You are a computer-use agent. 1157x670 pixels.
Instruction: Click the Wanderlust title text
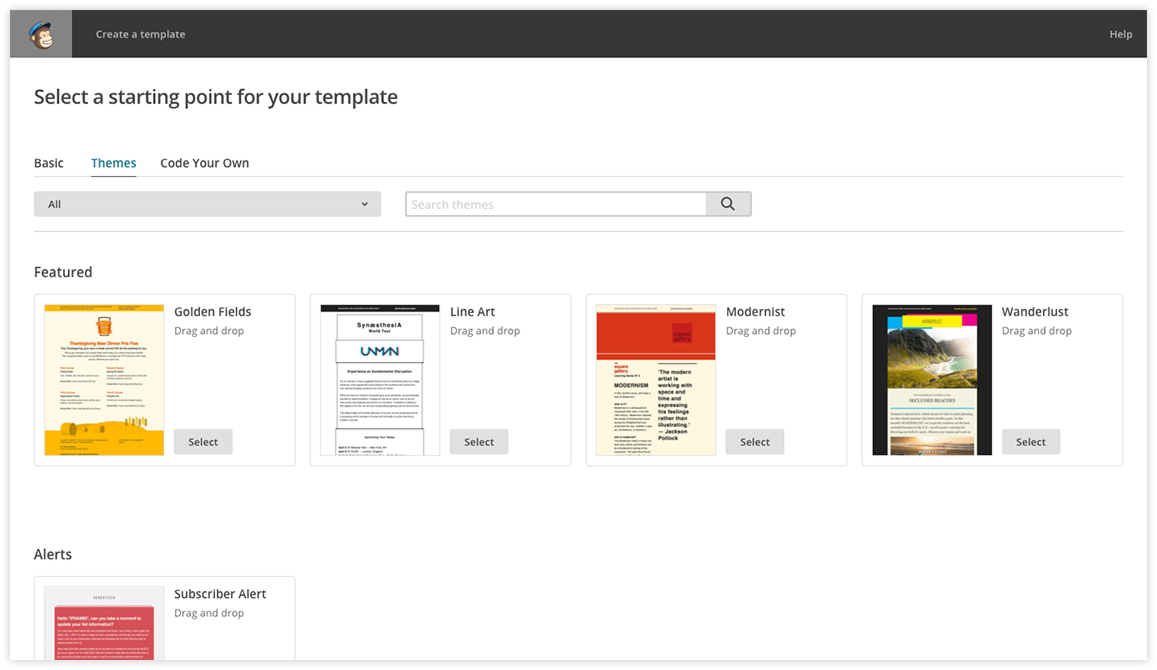pyautogui.click(x=1035, y=312)
